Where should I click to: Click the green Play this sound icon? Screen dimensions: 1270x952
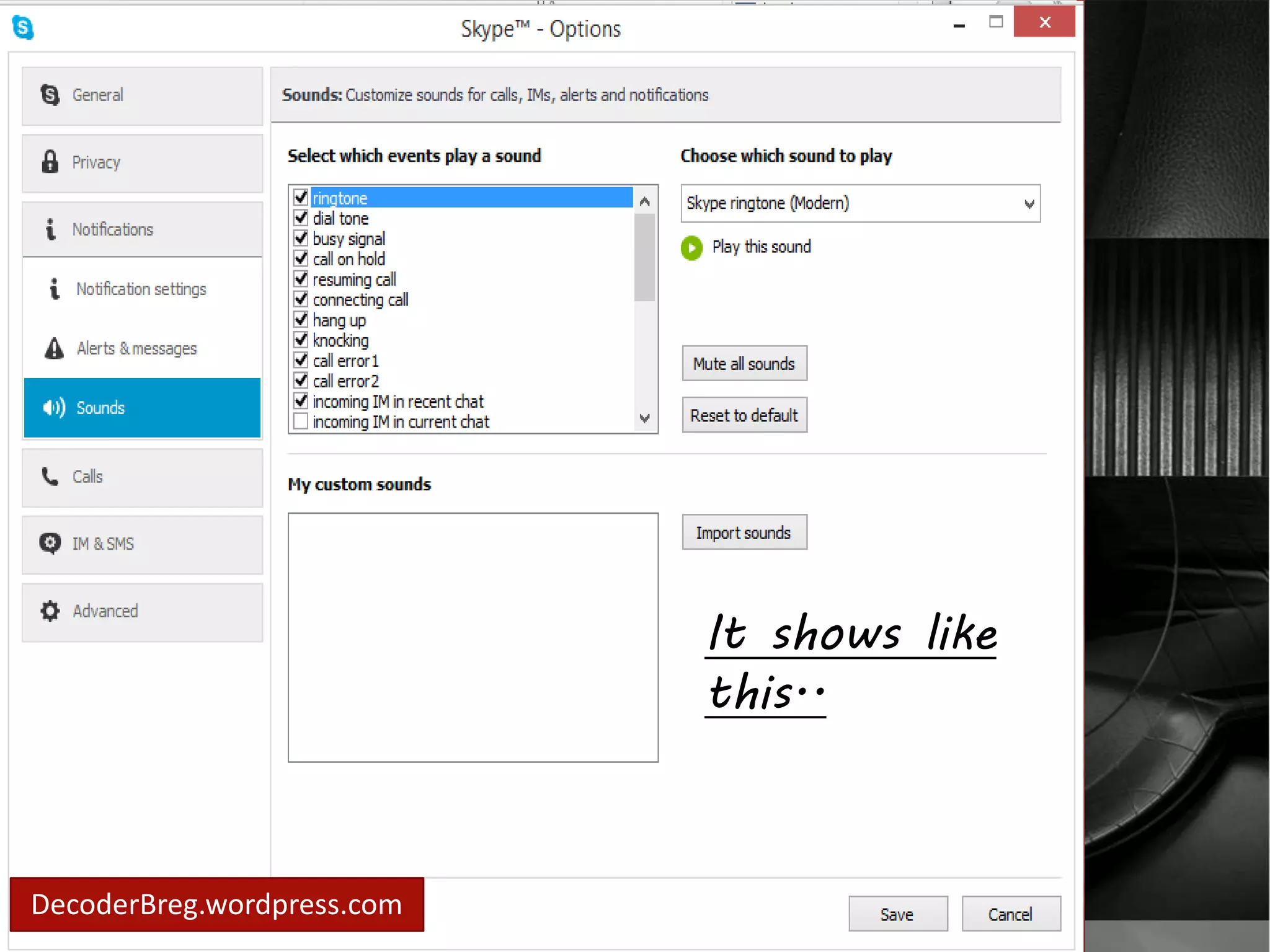(x=691, y=248)
